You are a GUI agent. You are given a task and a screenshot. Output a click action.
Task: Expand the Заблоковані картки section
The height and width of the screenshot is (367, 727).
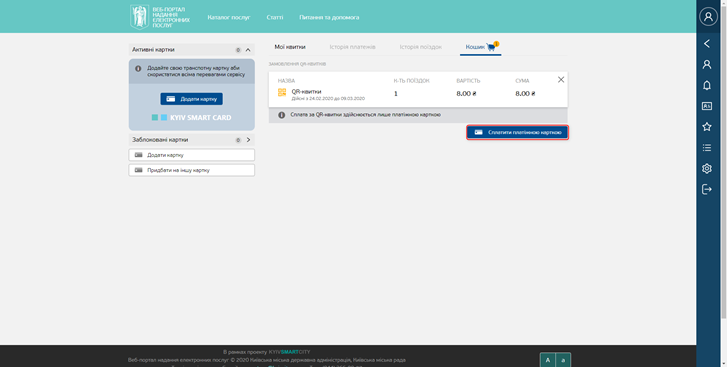248,139
